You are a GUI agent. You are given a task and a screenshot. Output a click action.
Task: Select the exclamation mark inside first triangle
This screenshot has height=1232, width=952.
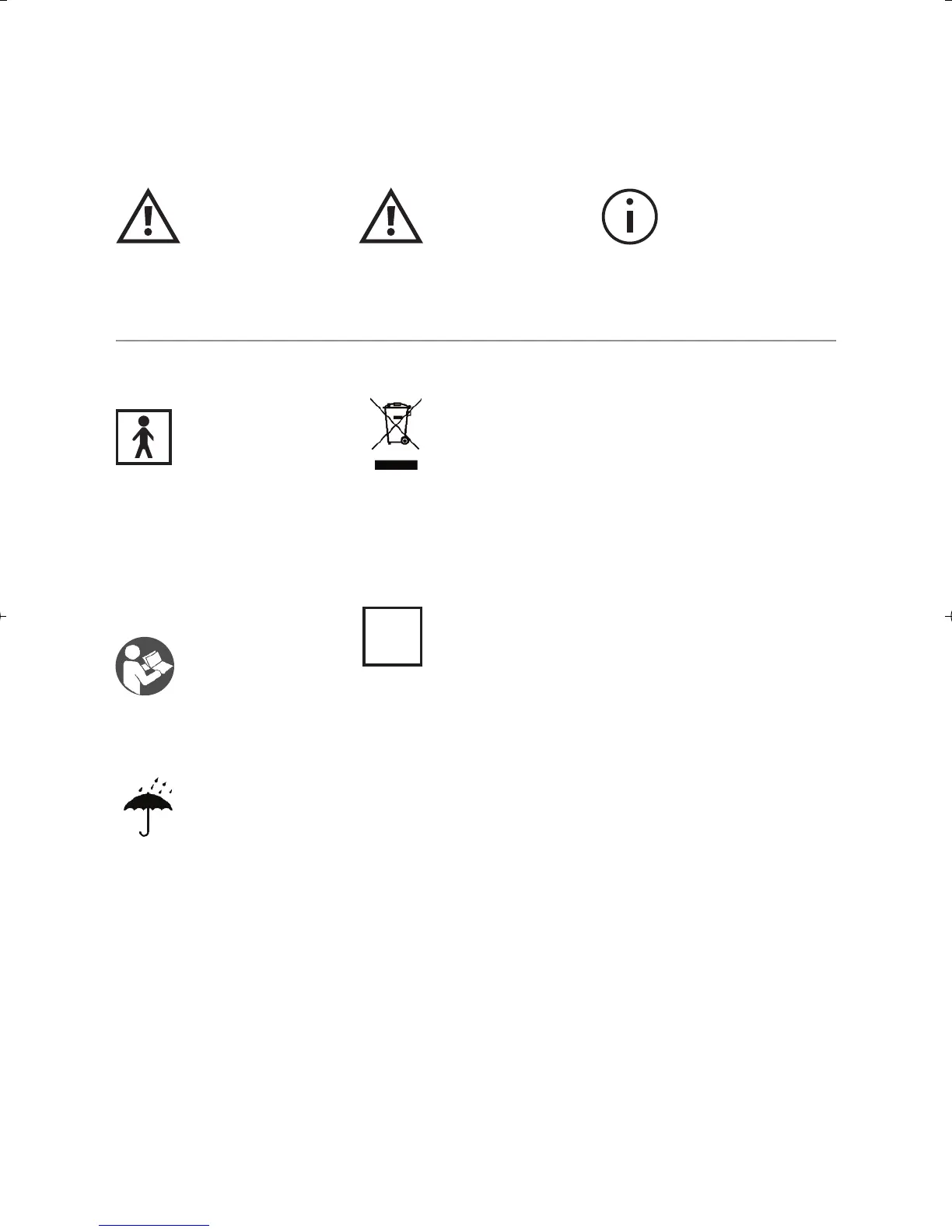pyautogui.click(x=149, y=220)
